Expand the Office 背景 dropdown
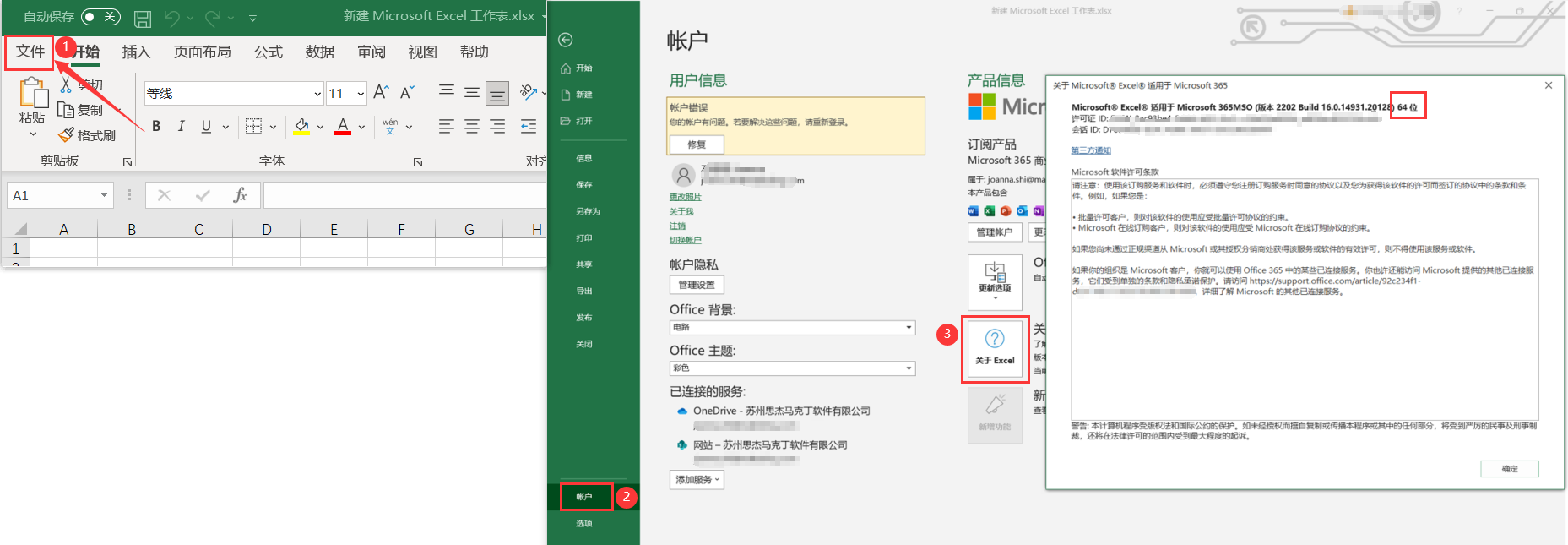 pos(909,328)
